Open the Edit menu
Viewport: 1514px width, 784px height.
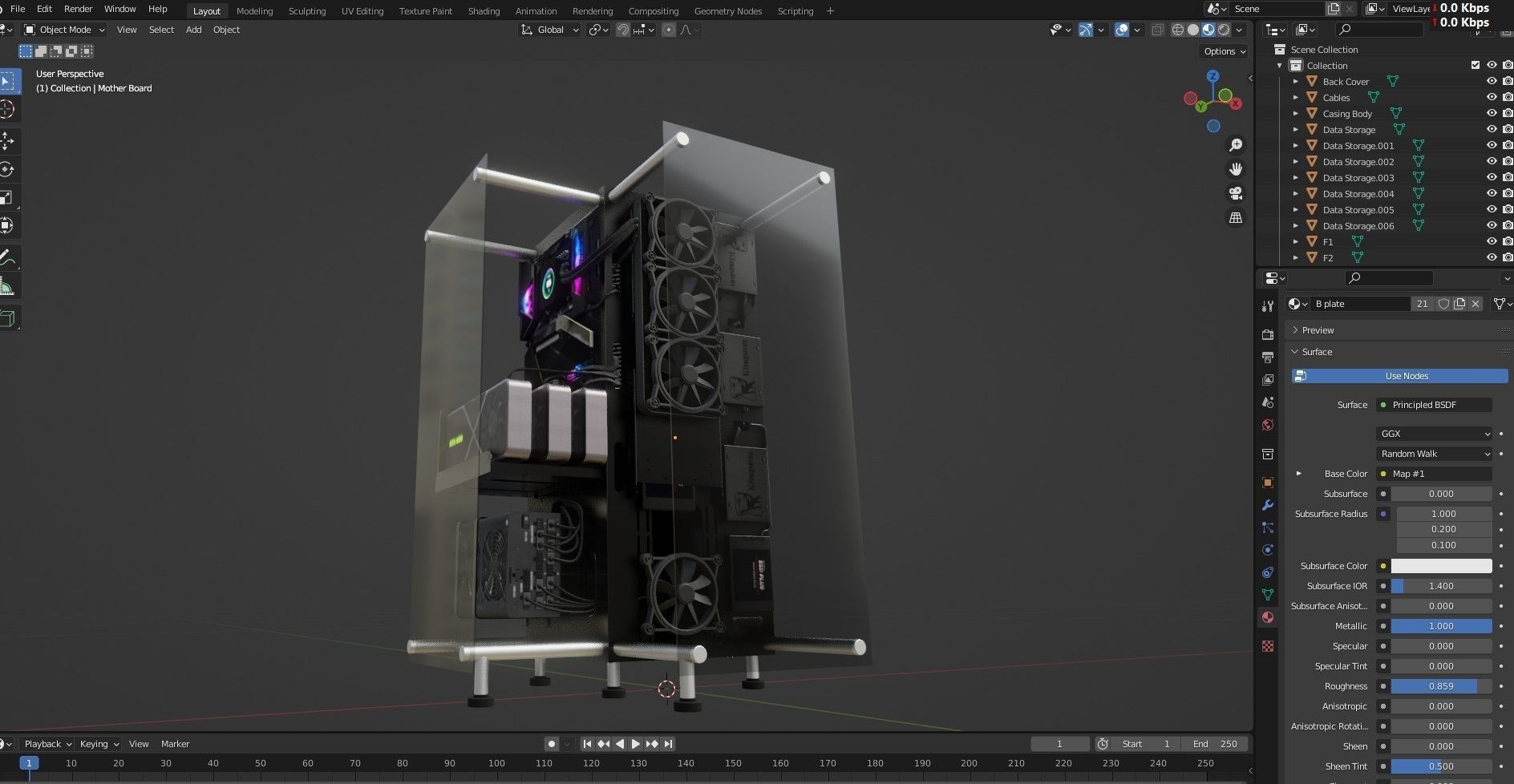[44, 9]
